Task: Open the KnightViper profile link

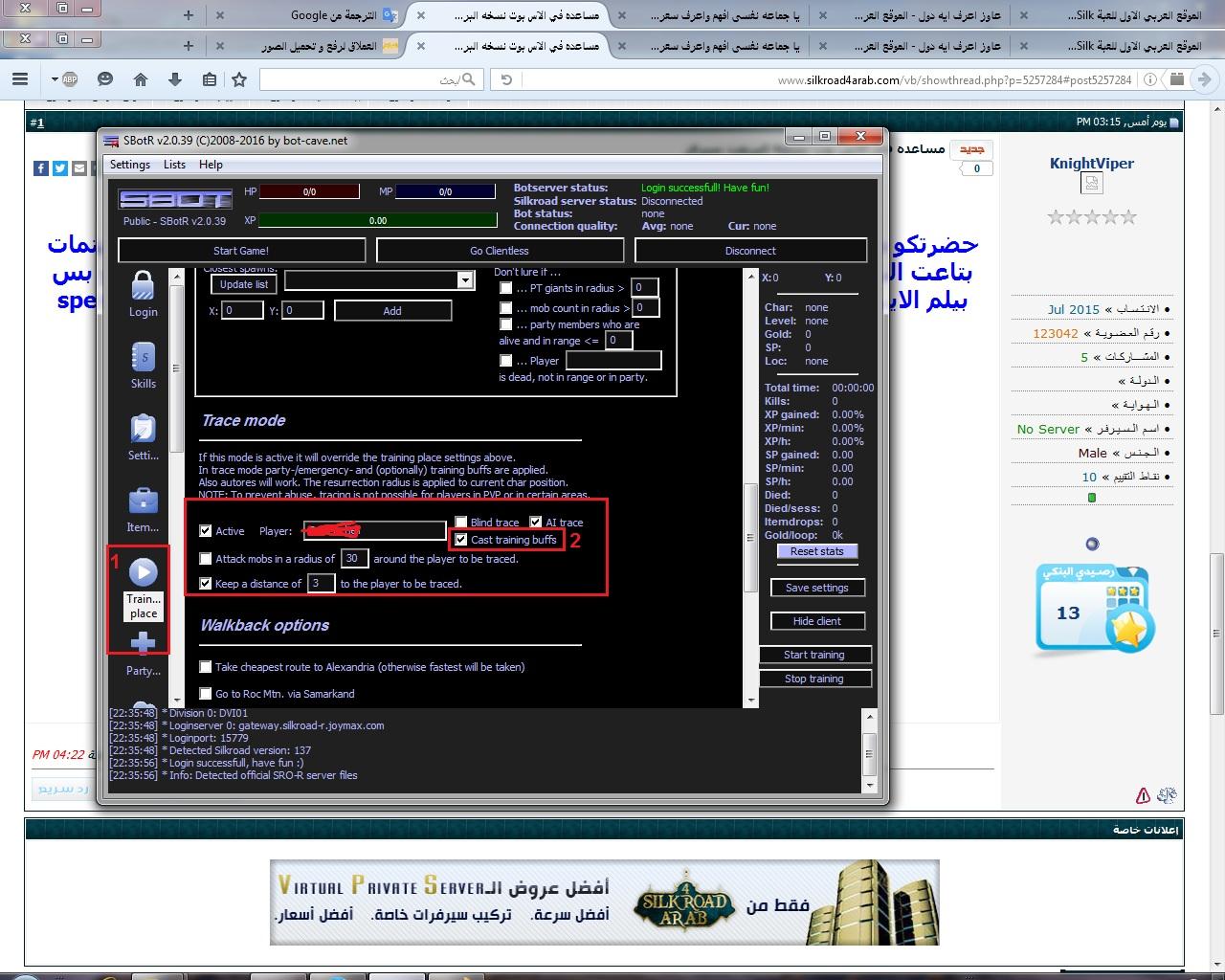Action: click(x=1091, y=164)
